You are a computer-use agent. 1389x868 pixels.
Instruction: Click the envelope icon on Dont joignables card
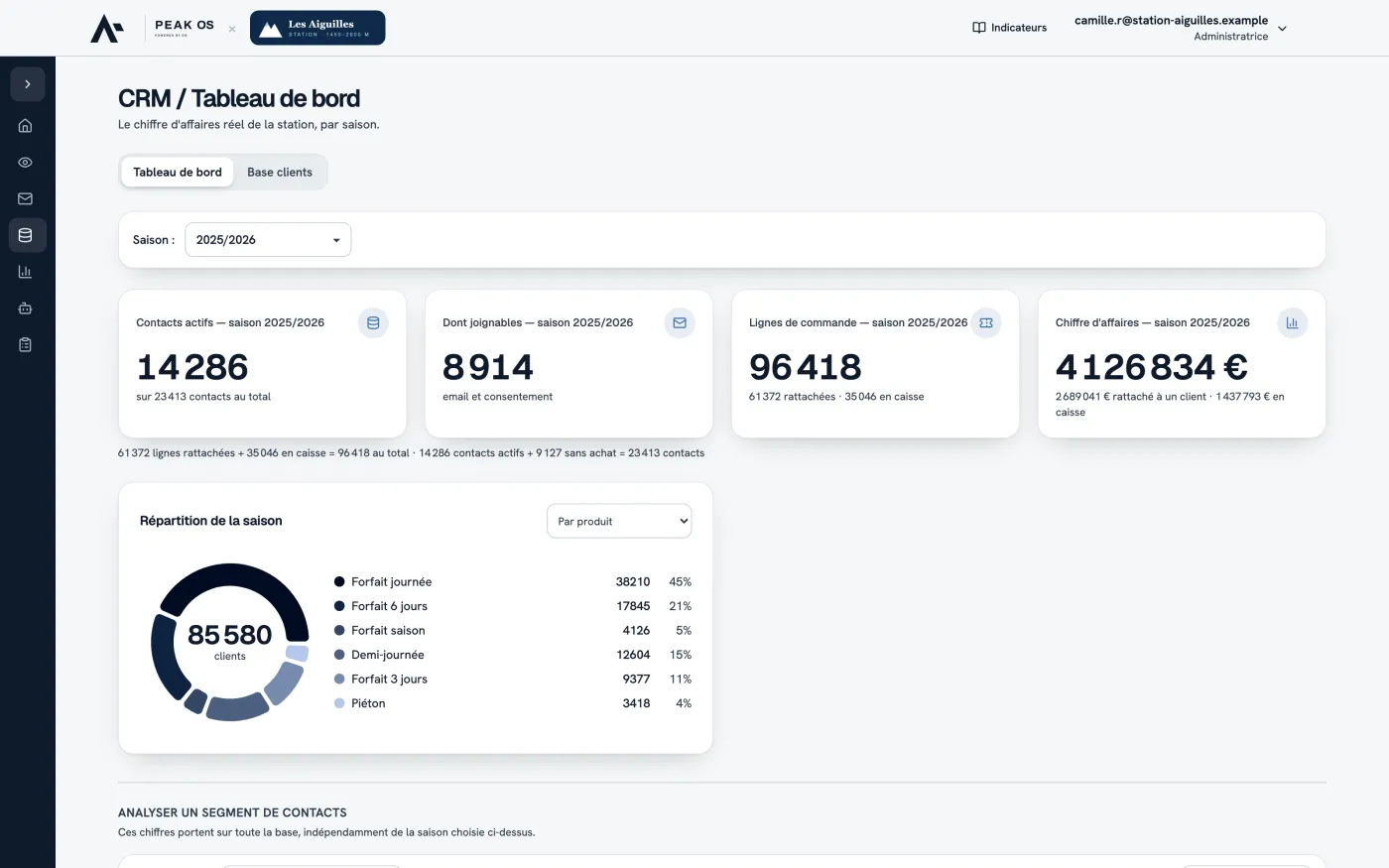680,322
